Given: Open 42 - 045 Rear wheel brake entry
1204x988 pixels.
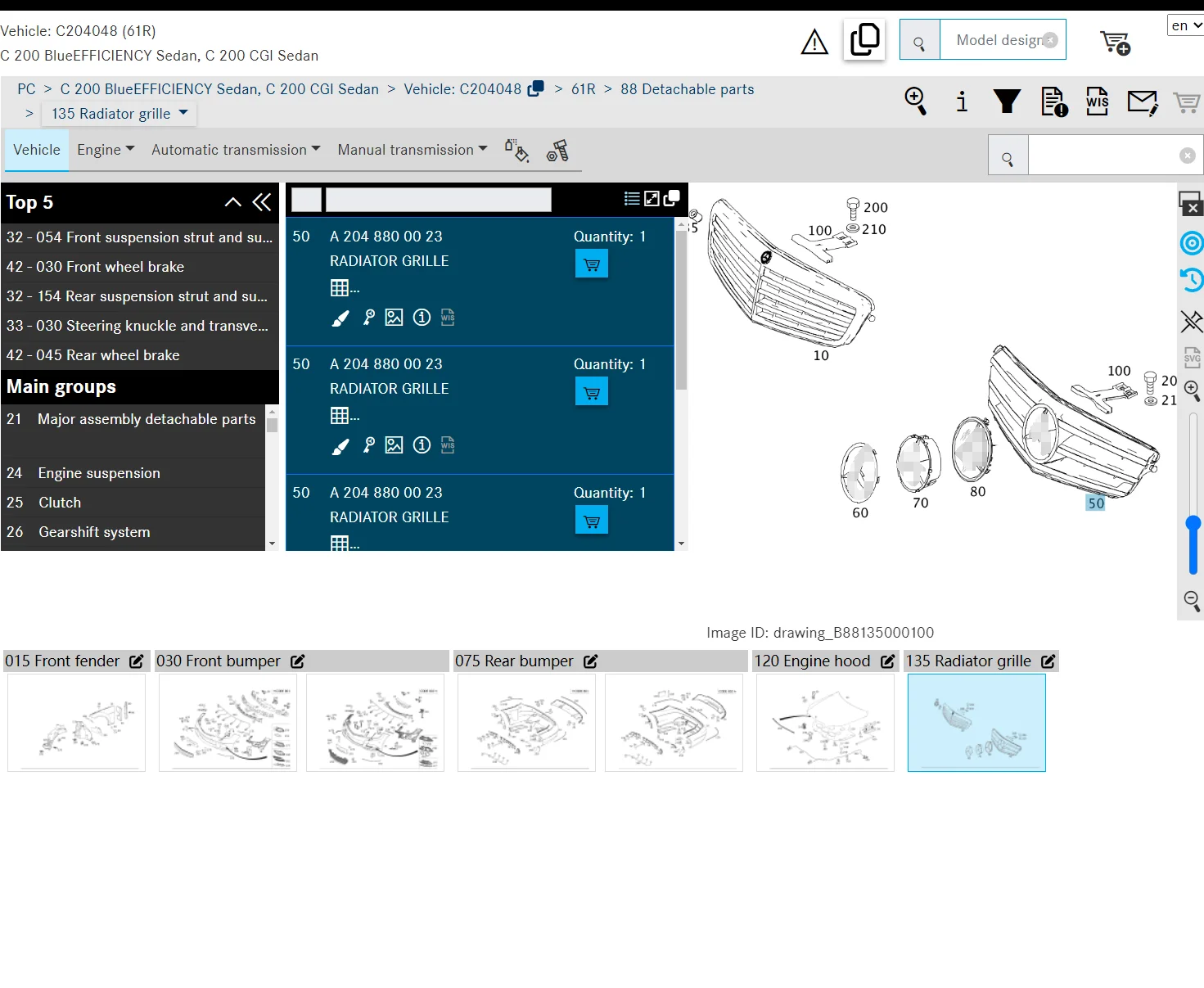Looking at the screenshot, I should click(140, 355).
